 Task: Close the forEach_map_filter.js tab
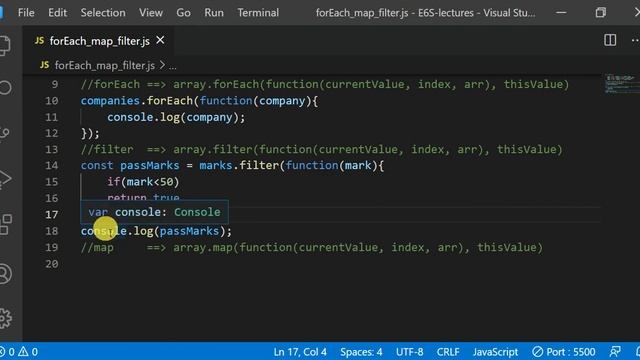point(160,40)
